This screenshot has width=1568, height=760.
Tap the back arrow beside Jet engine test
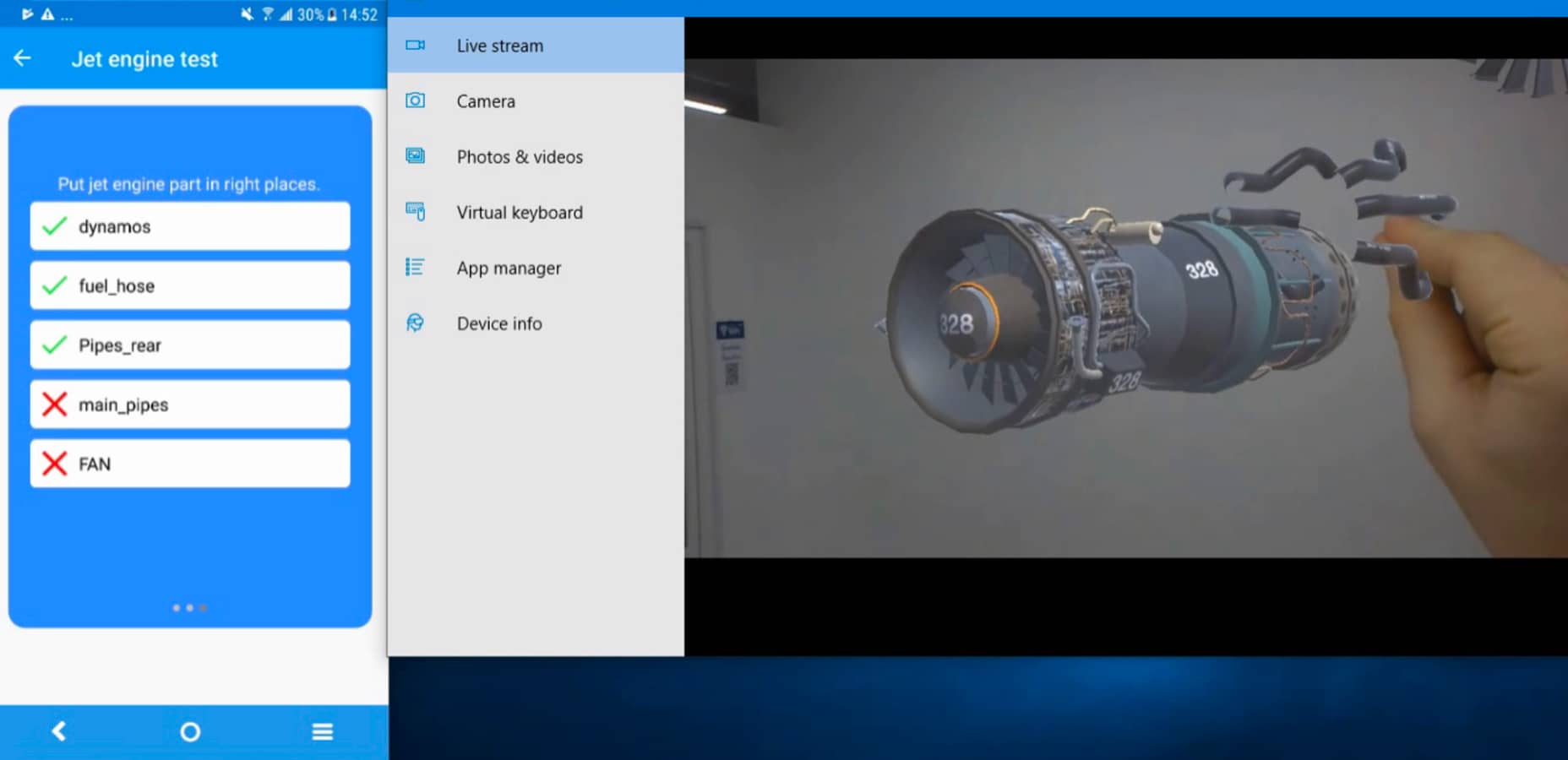(23, 58)
